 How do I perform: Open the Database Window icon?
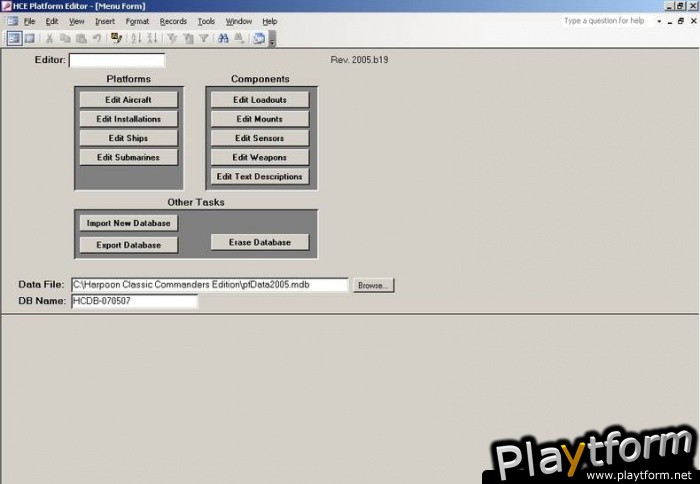(x=259, y=38)
